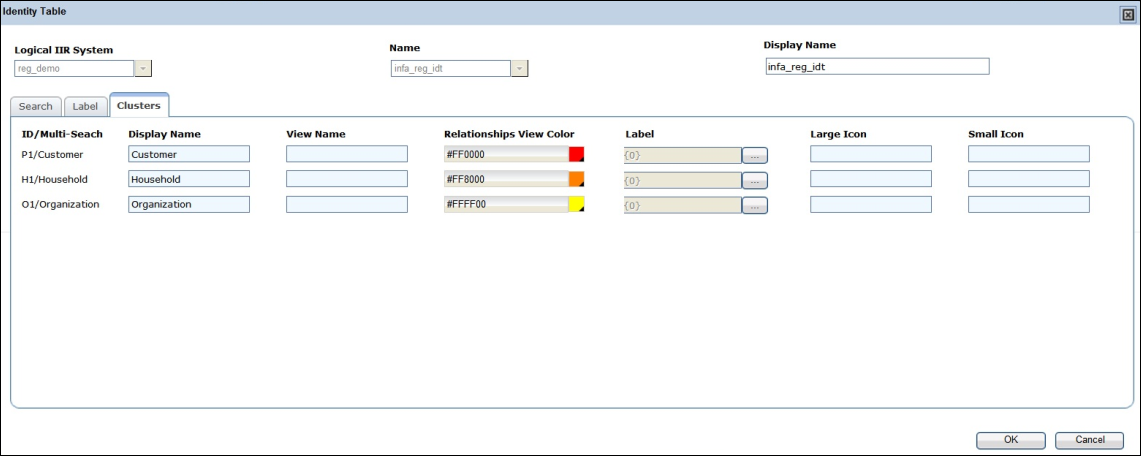Image resolution: width=1141 pixels, height=456 pixels.
Task: Open the orange color swatch for Household
Action: click(x=576, y=179)
